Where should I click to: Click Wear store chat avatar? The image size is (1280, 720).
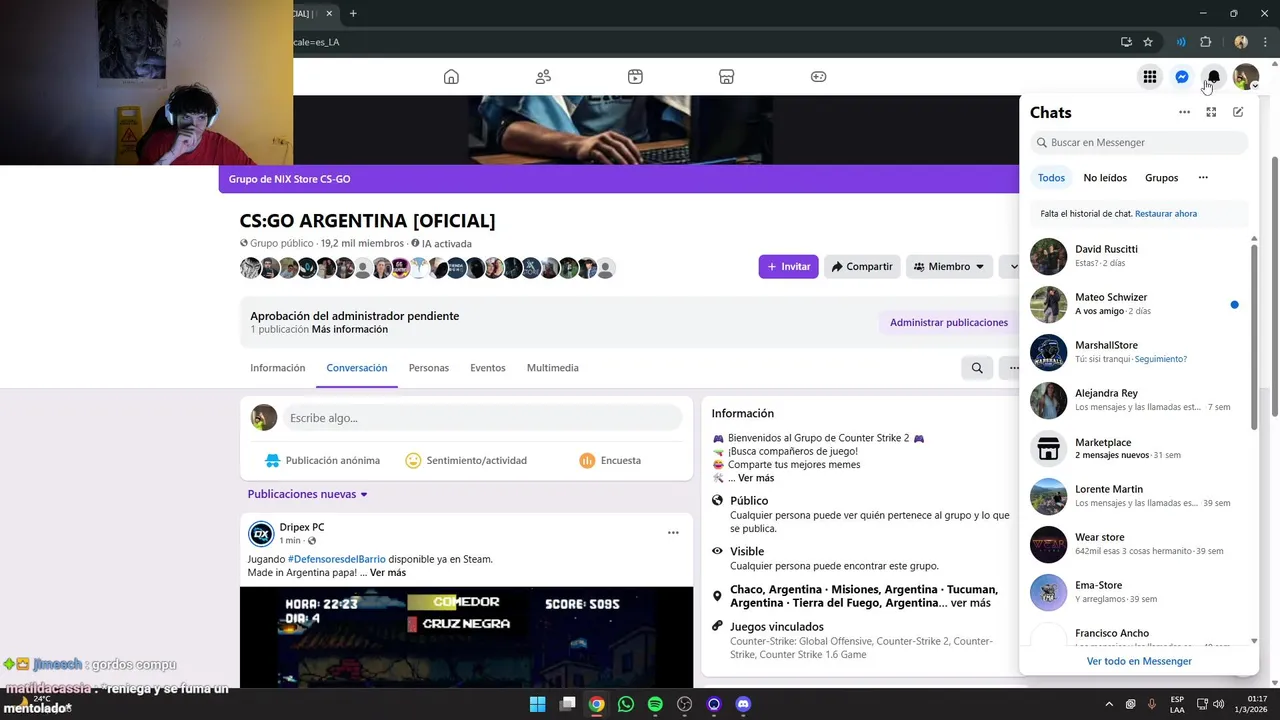1049,544
